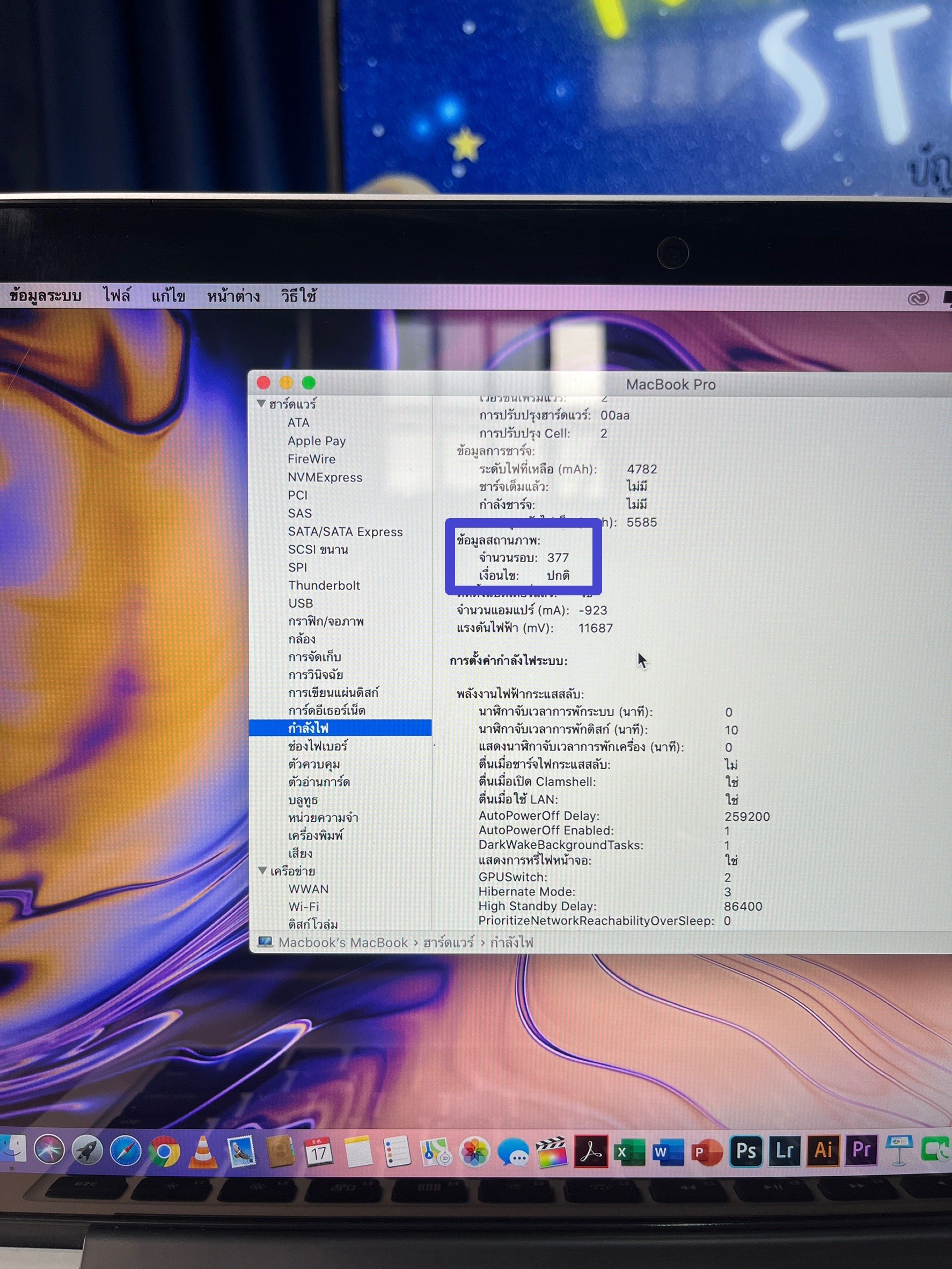This screenshot has height=1269, width=952.
Task: Open the วิธีใช้ menu
Action: tap(299, 296)
